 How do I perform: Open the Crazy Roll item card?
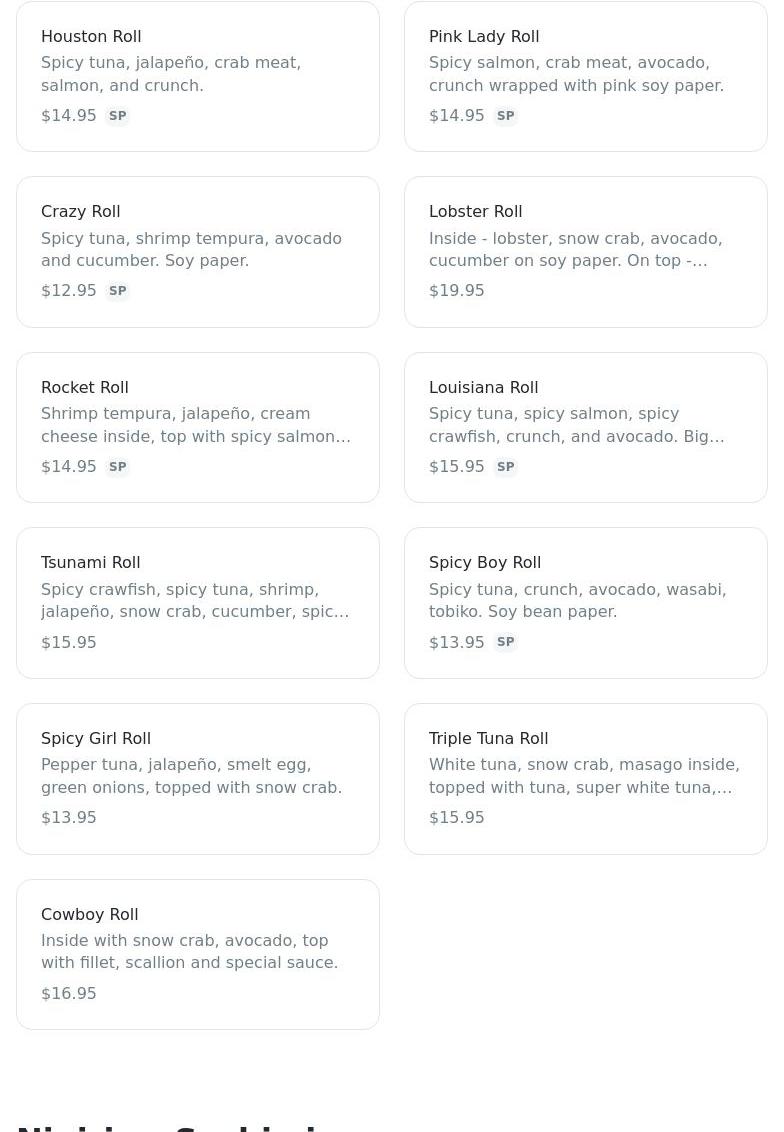197,252
